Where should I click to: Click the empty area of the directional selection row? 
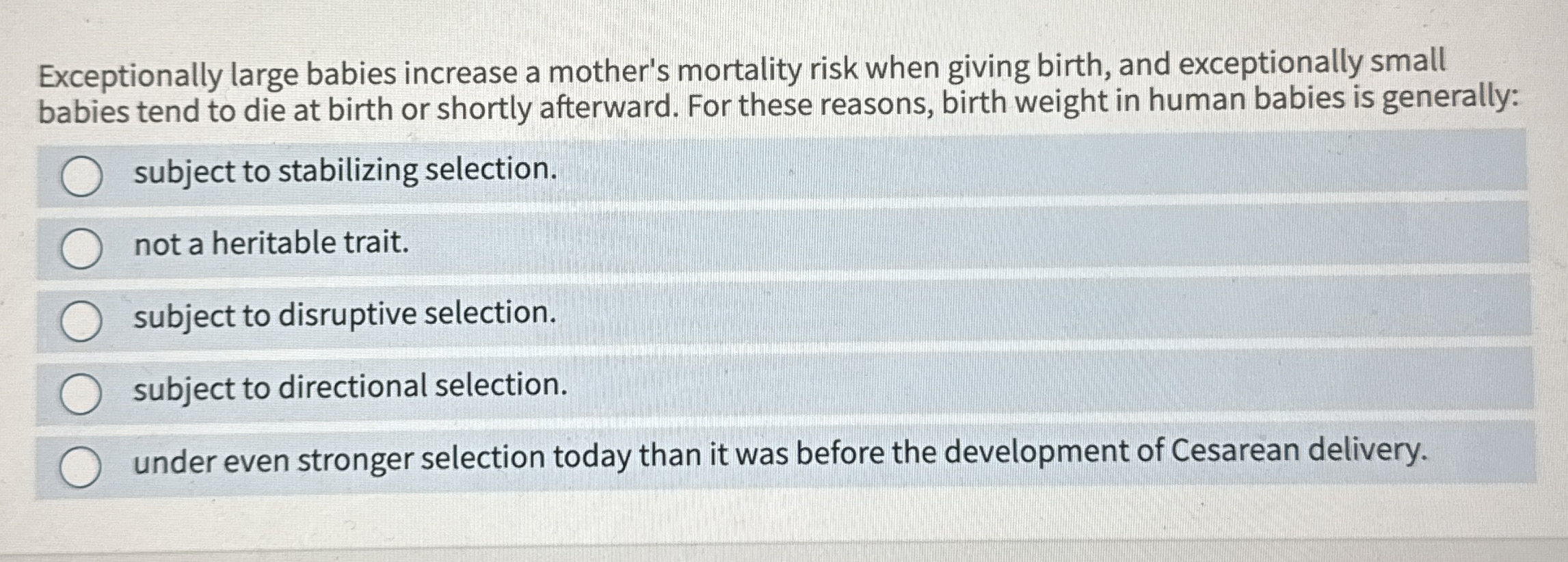pyautogui.click(x=1026, y=386)
